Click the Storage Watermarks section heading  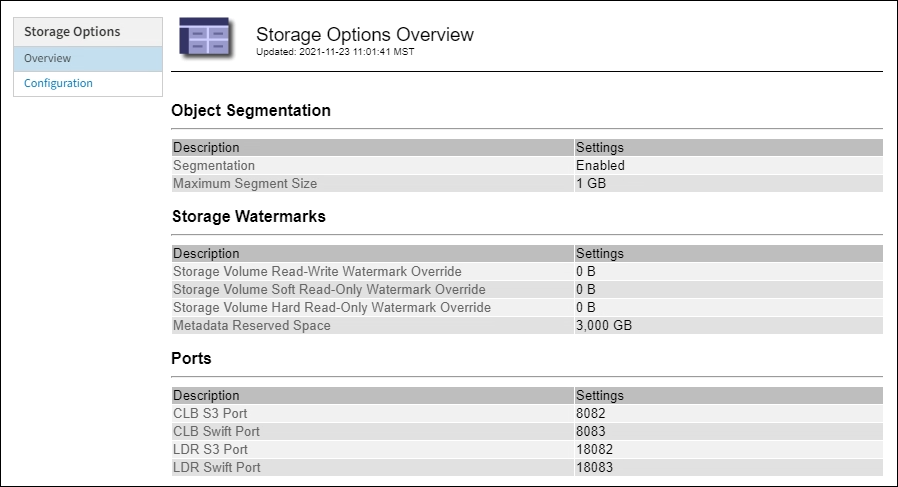click(249, 216)
